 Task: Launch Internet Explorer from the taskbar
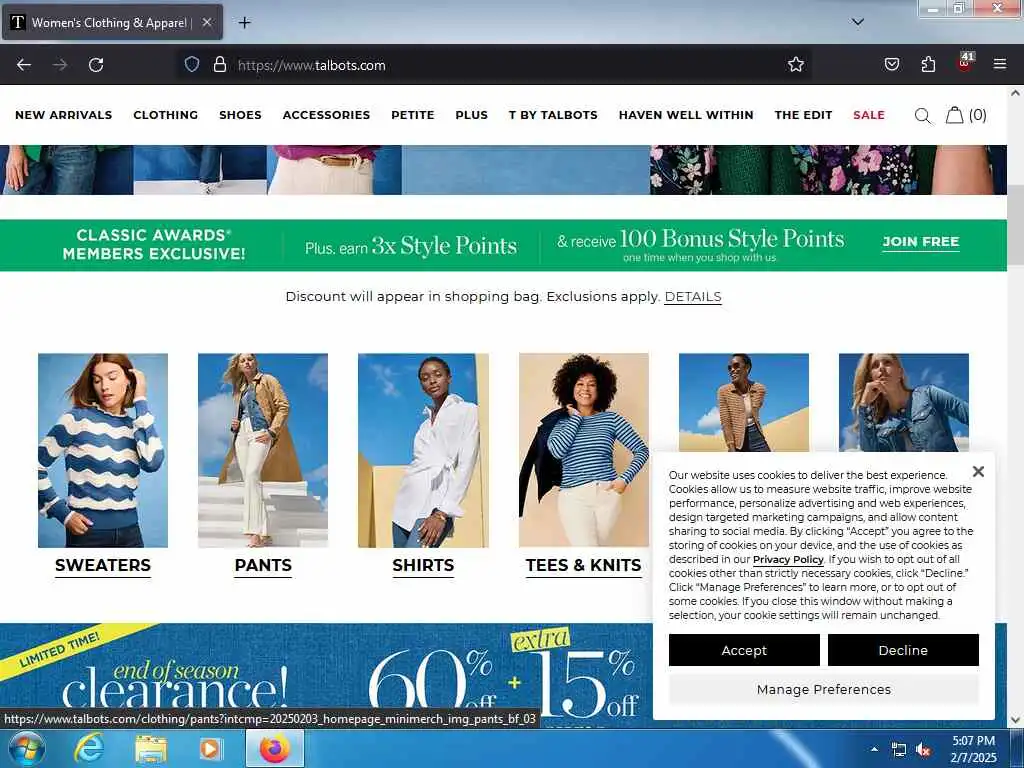point(88,749)
